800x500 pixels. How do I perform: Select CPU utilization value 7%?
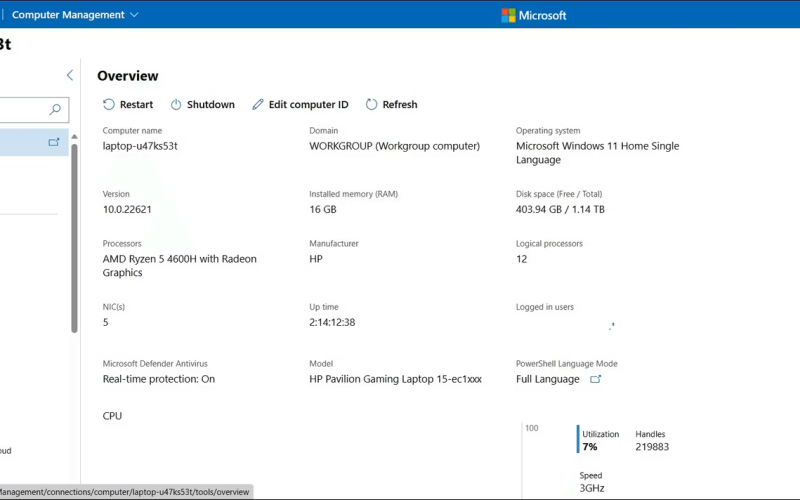tap(590, 446)
